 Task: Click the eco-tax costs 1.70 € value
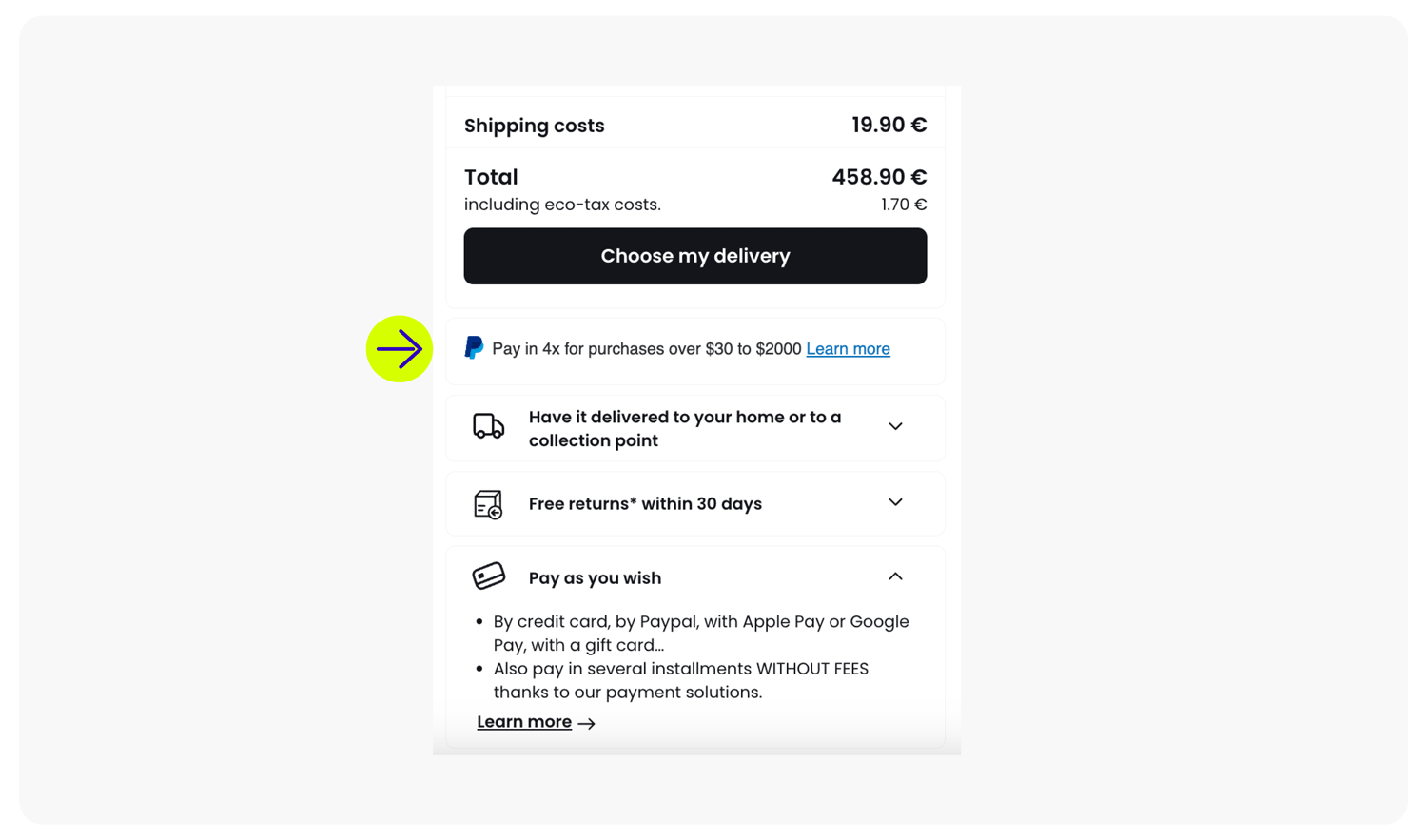click(904, 205)
